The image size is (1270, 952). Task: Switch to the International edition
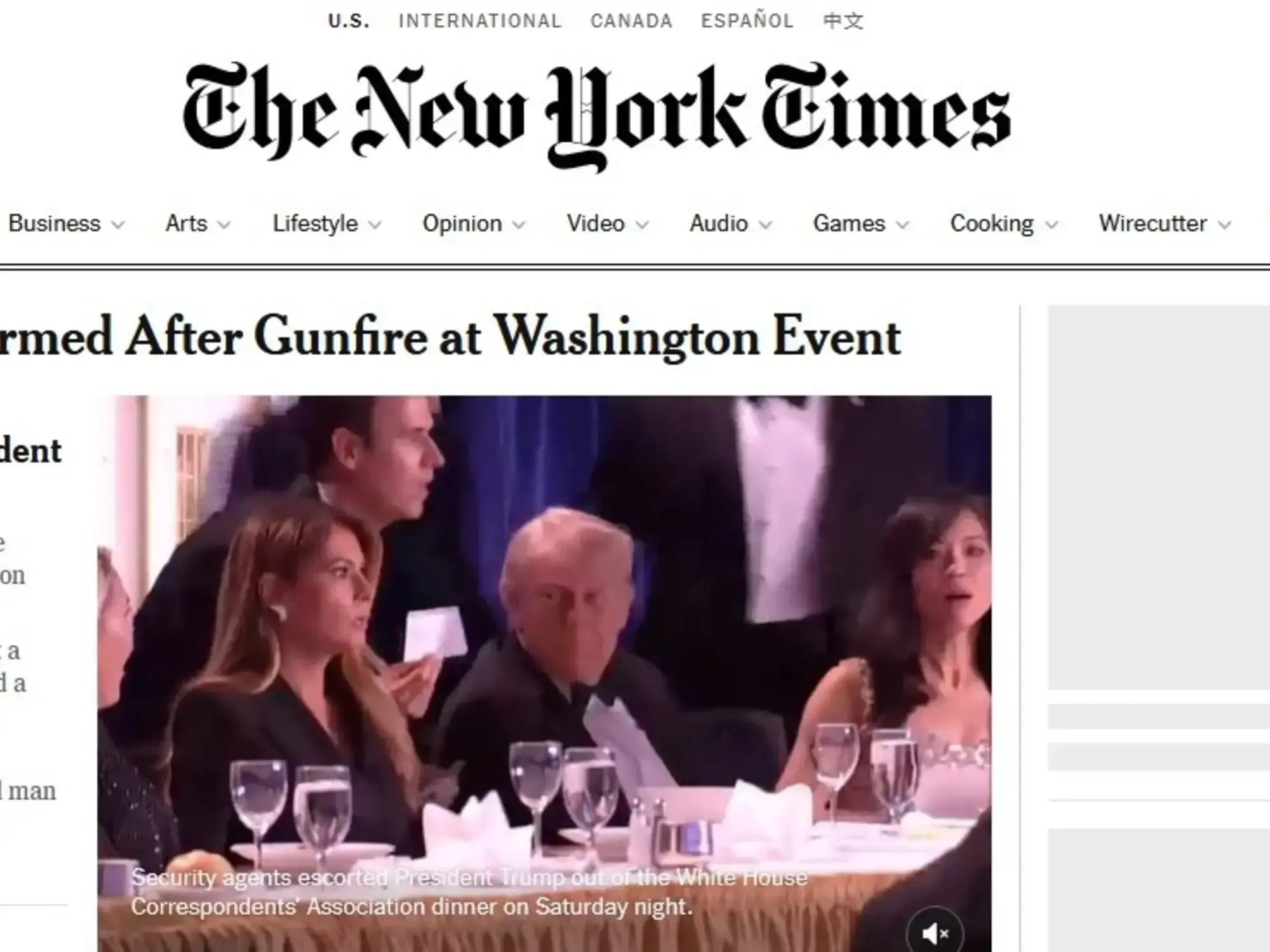pos(480,21)
